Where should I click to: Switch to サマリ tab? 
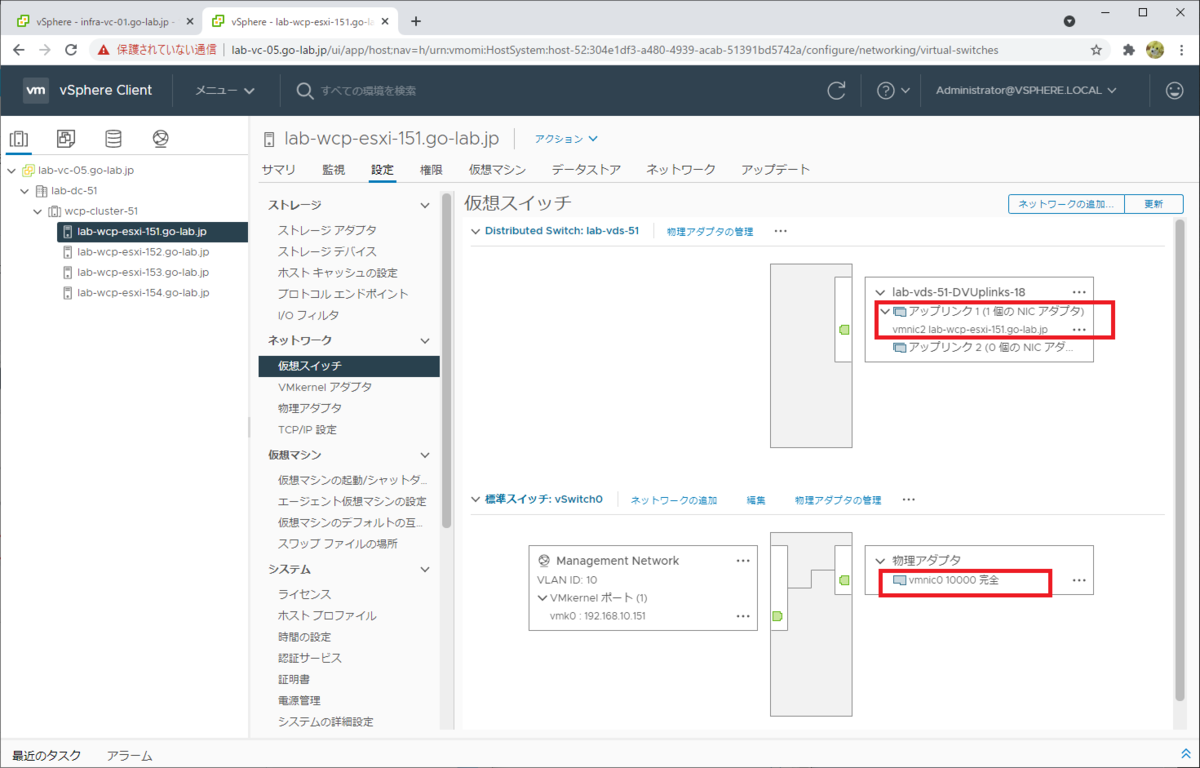pyautogui.click(x=279, y=169)
